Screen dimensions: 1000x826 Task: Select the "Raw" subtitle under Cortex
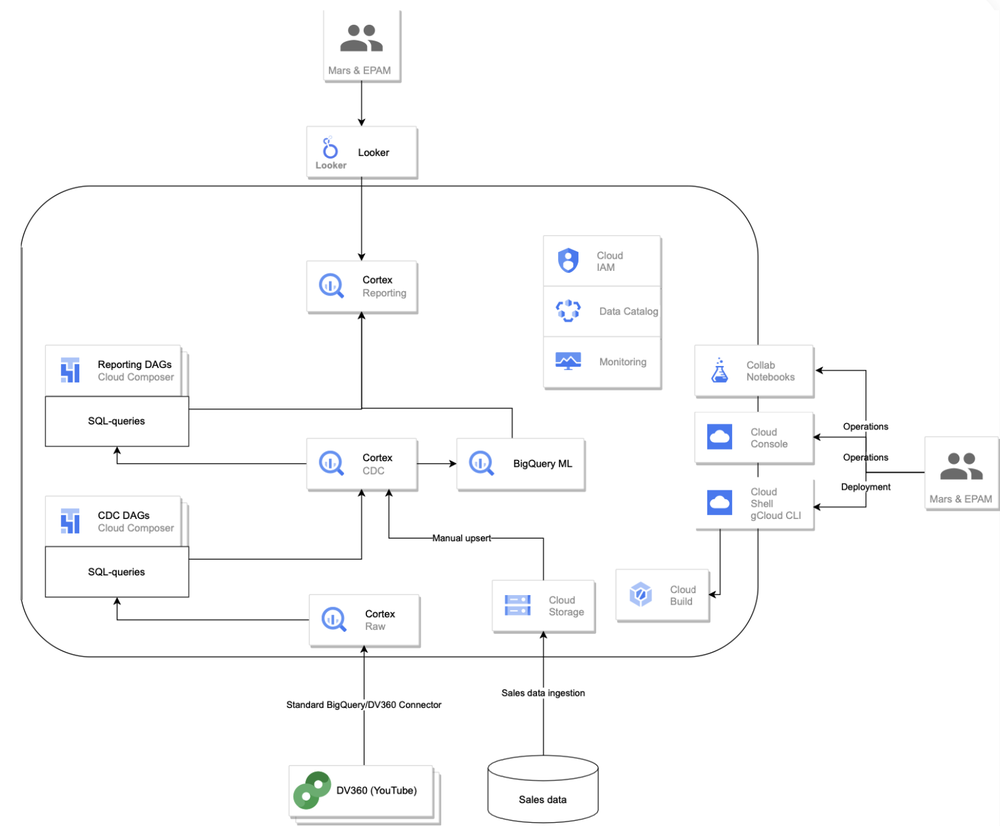click(x=375, y=626)
